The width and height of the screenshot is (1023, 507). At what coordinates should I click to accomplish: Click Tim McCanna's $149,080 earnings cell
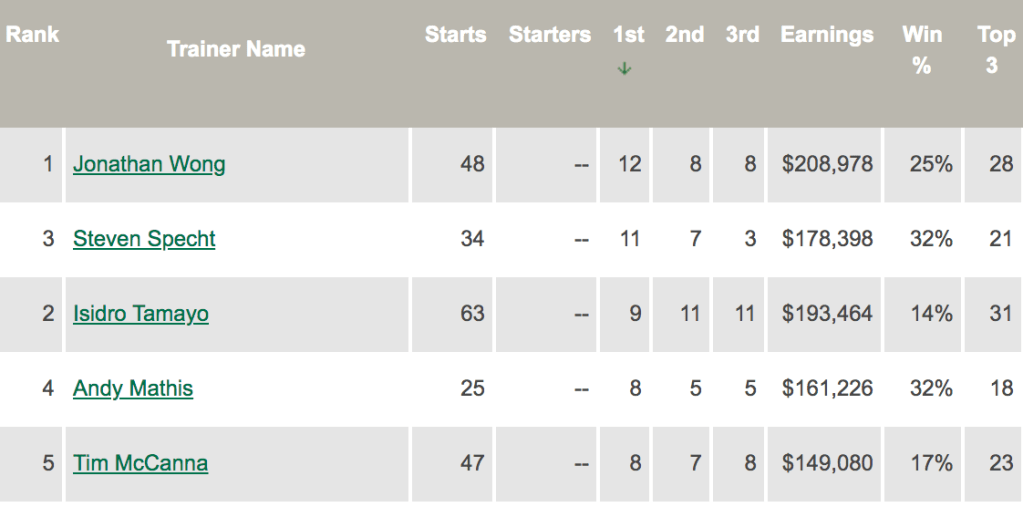click(827, 463)
